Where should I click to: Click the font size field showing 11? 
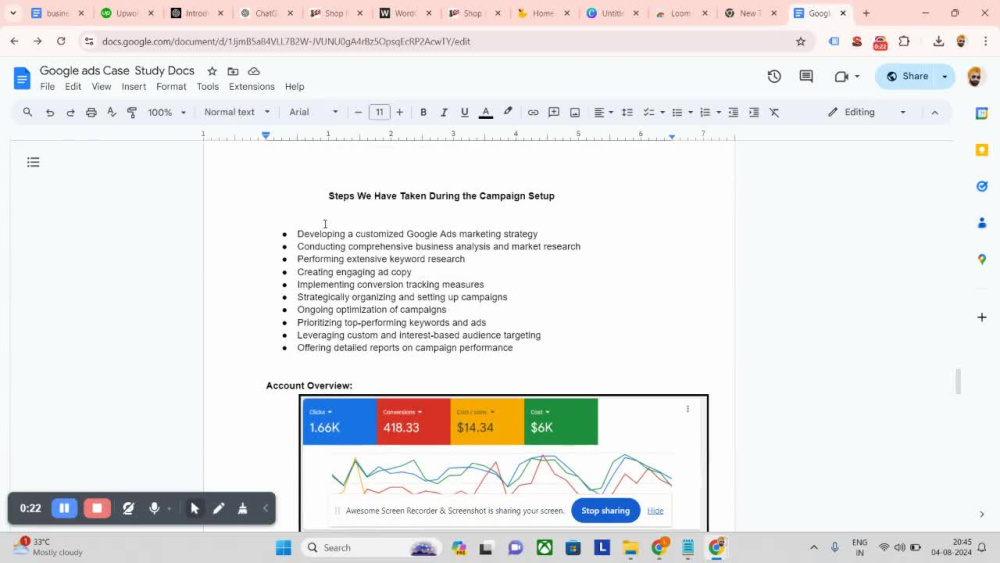(379, 112)
